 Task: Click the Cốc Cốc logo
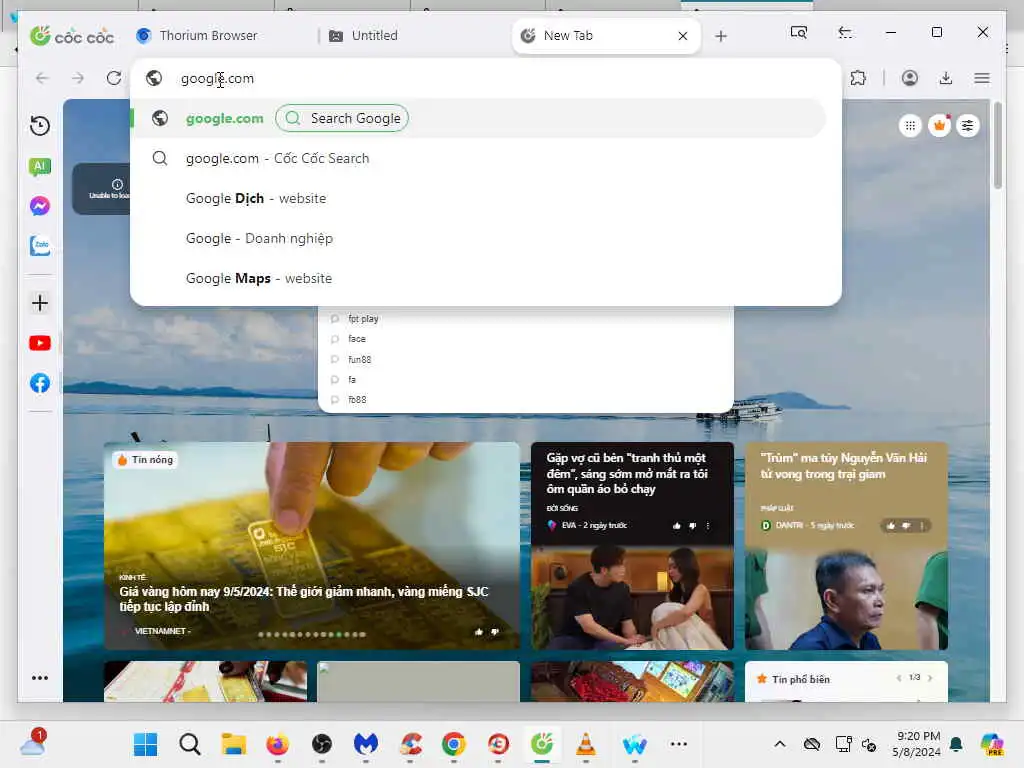72,35
